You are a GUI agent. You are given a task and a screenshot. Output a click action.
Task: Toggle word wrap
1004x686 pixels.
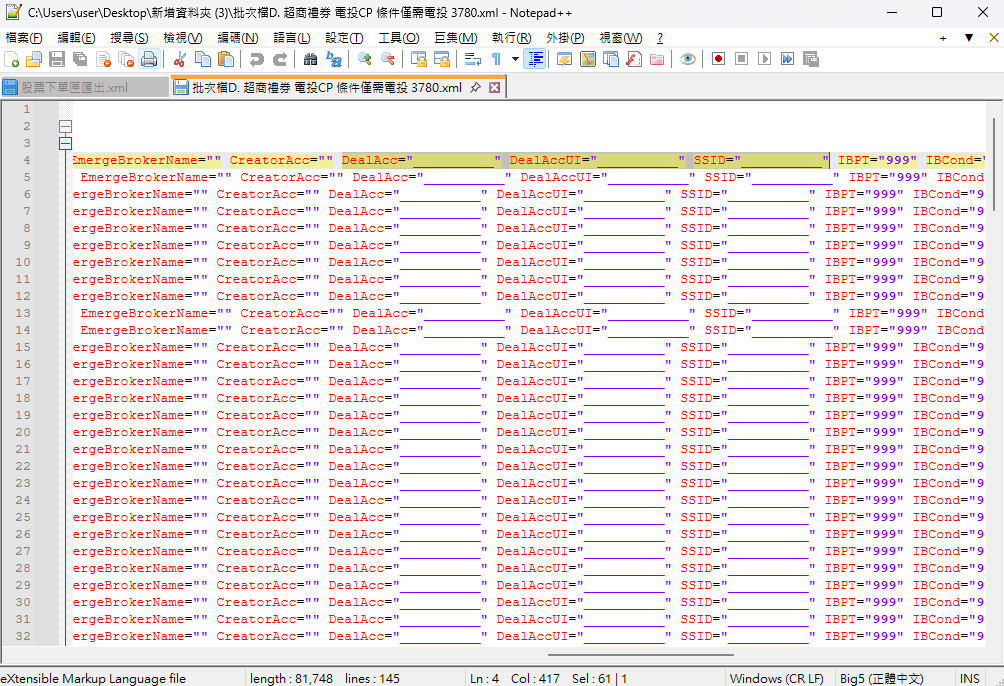(x=473, y=60)
